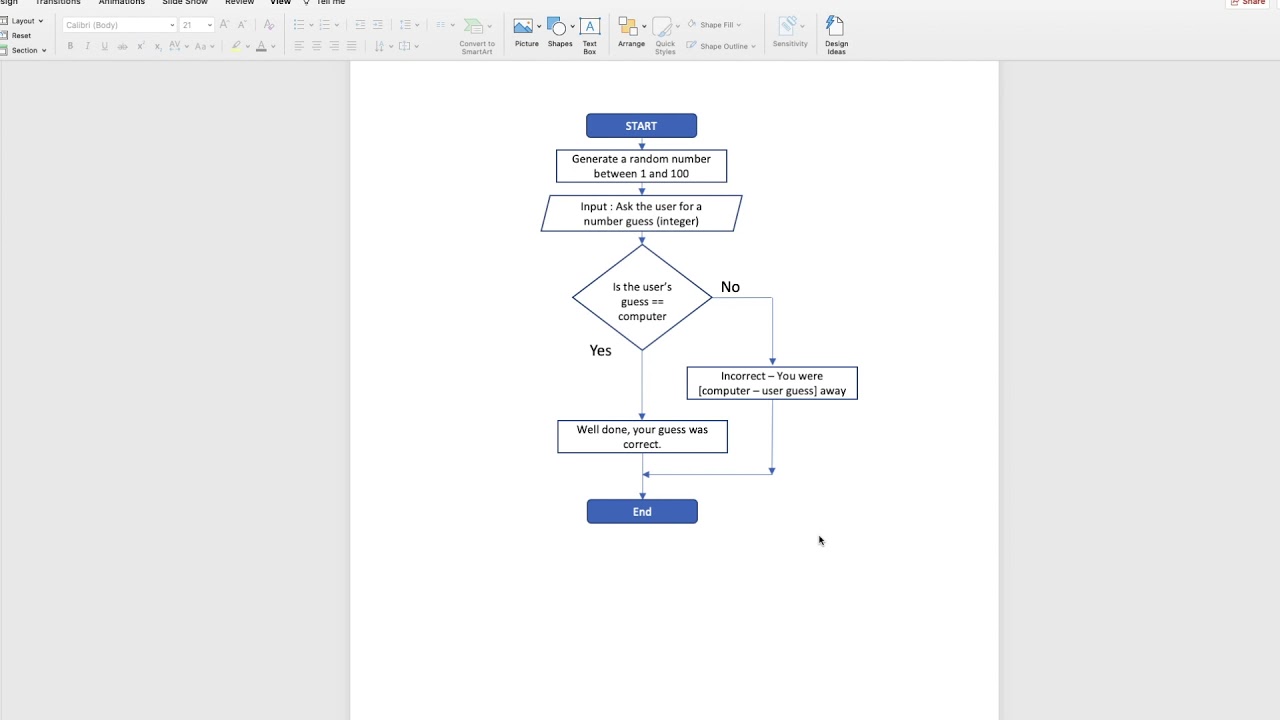The height and width of the screenshot is (720, 1280).
Task: Insert a numbered list
Action: [x=325, y=25]
